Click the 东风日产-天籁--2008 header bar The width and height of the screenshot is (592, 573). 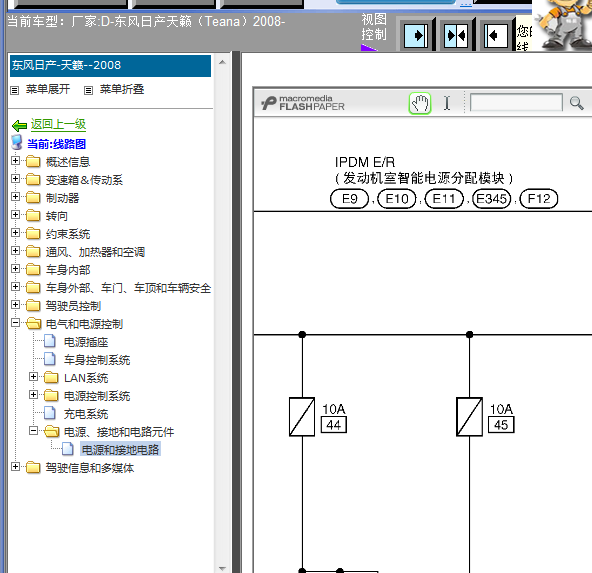coord(110,66)
